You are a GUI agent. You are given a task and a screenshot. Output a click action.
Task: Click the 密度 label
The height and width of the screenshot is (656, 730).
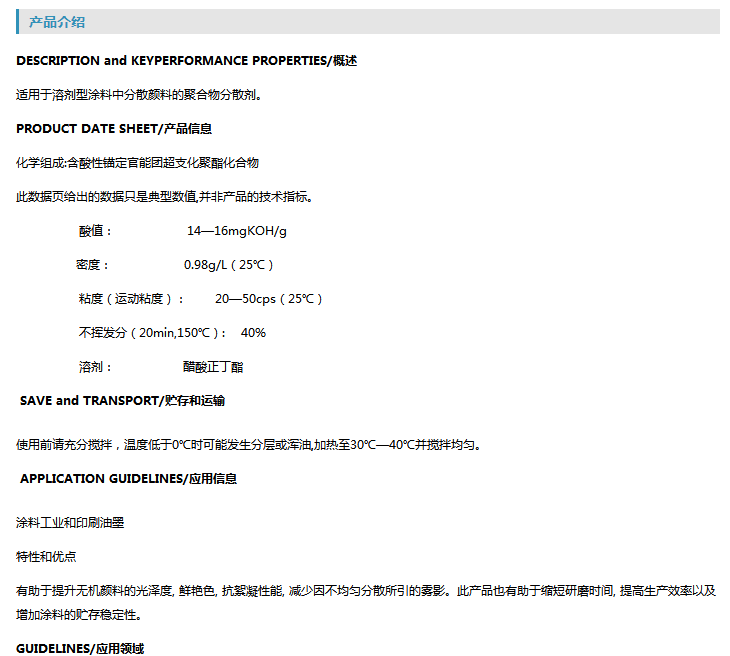[x=93, y=265]
